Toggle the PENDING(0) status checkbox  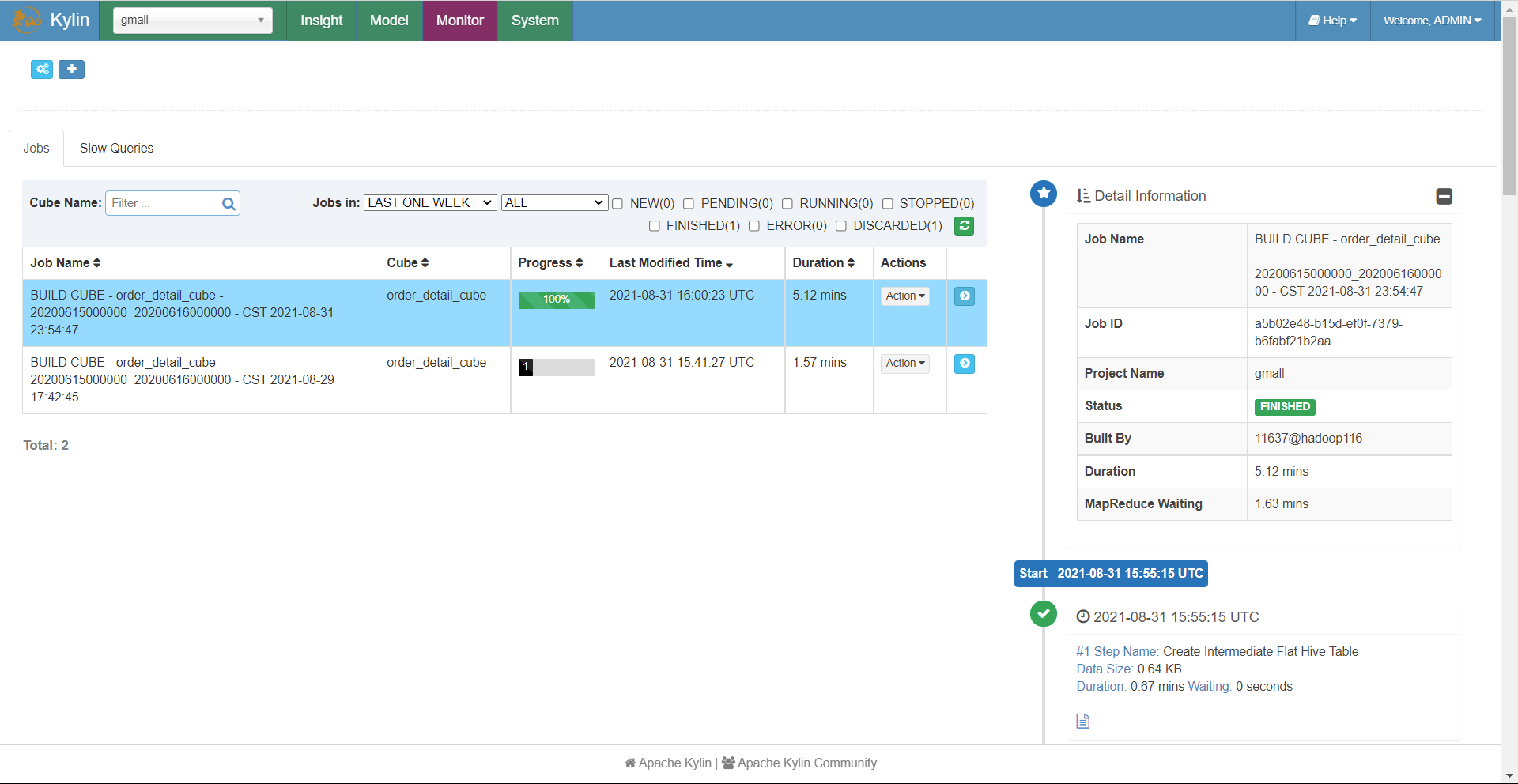point(689,204)
